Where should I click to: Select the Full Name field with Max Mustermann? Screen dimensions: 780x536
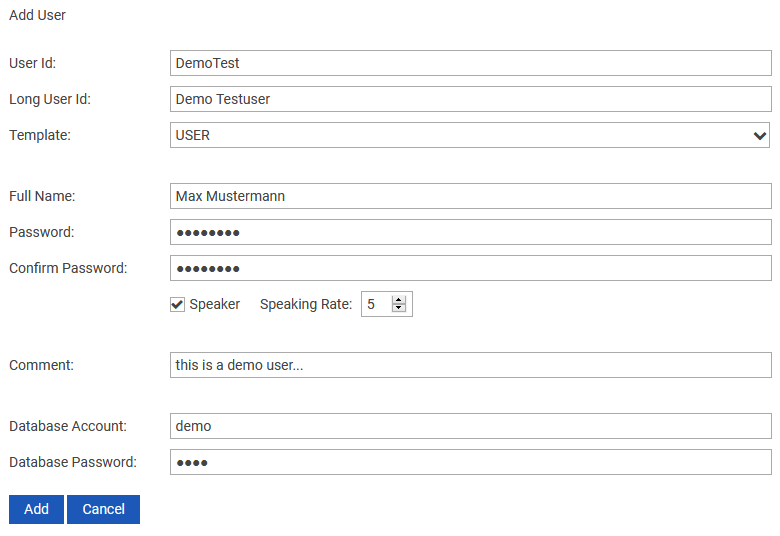pyautogui.click(x=470, y=196)
